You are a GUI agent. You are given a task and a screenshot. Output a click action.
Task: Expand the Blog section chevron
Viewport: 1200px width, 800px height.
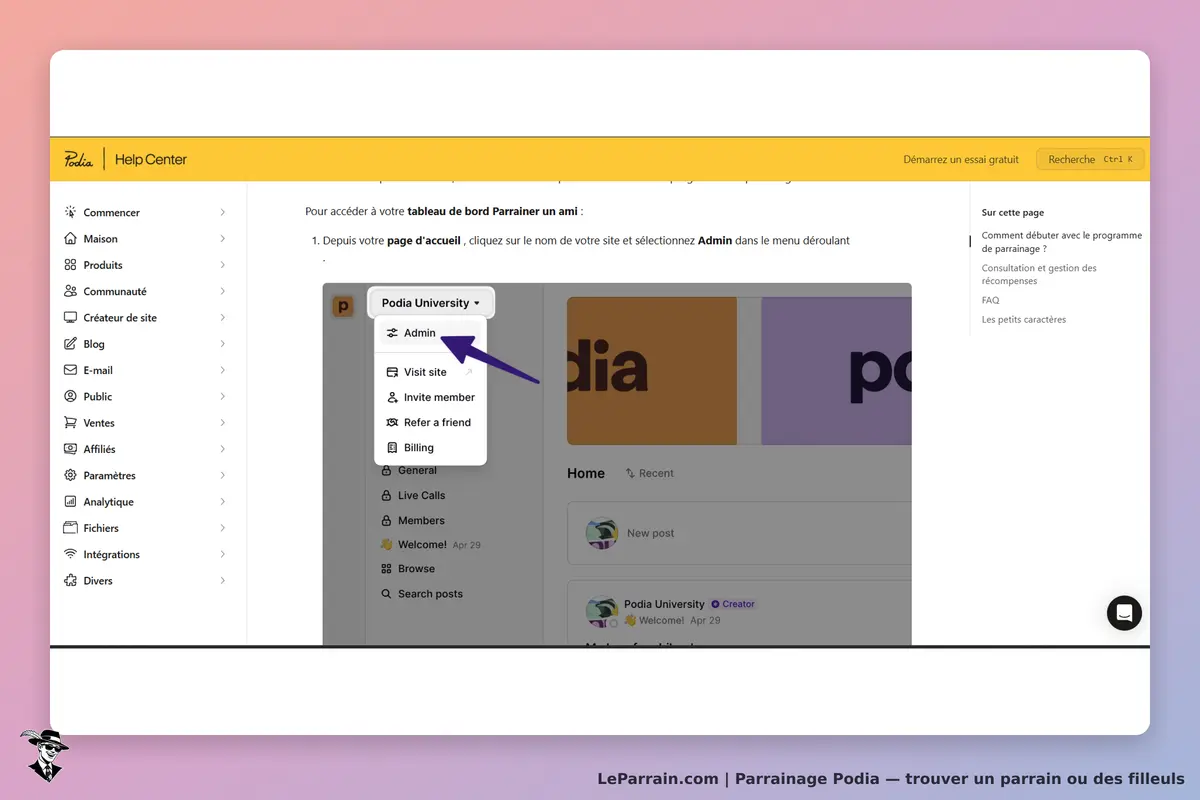click(223, 343)
